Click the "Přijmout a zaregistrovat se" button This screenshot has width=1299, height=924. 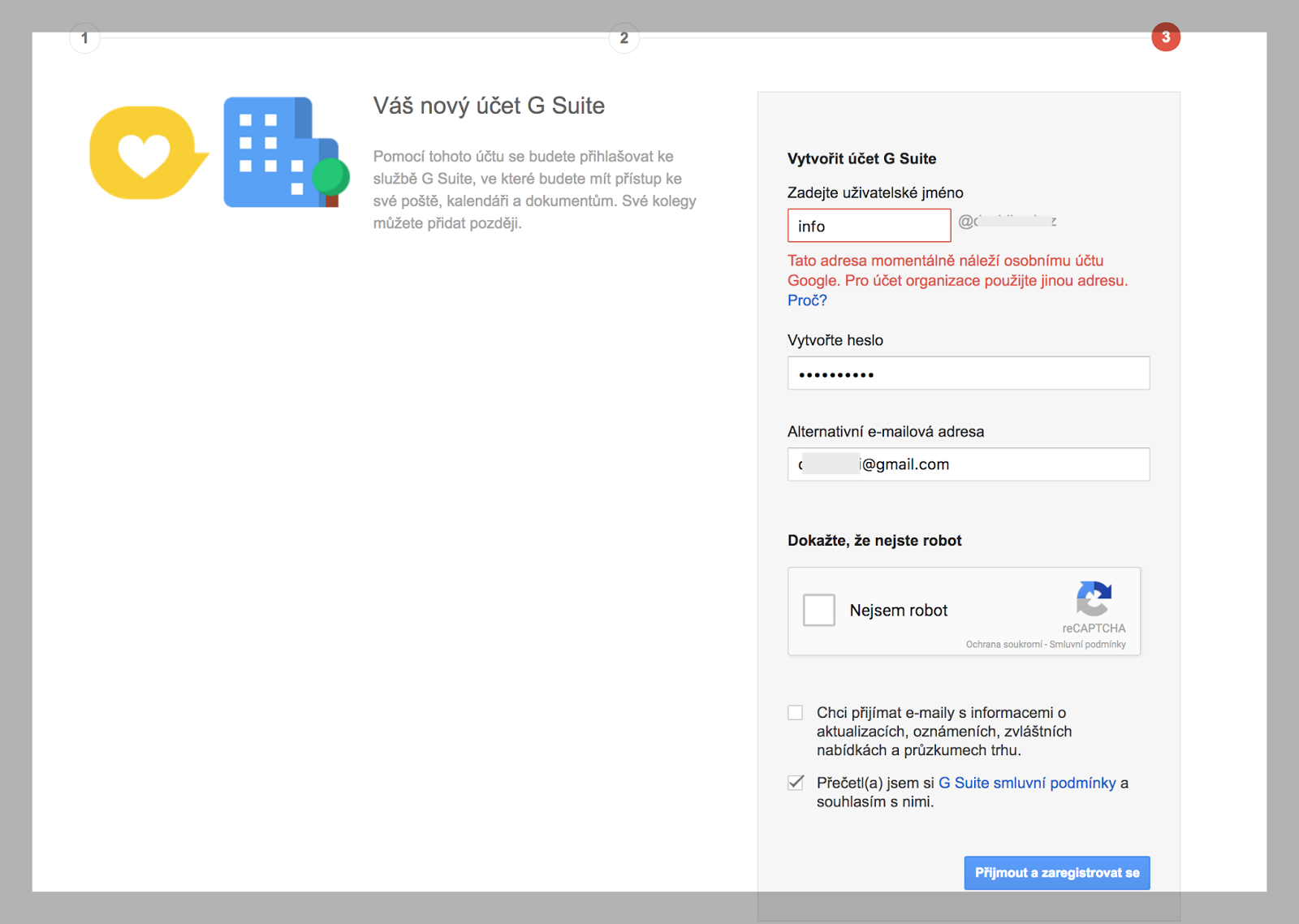[x=1057, y=873]
